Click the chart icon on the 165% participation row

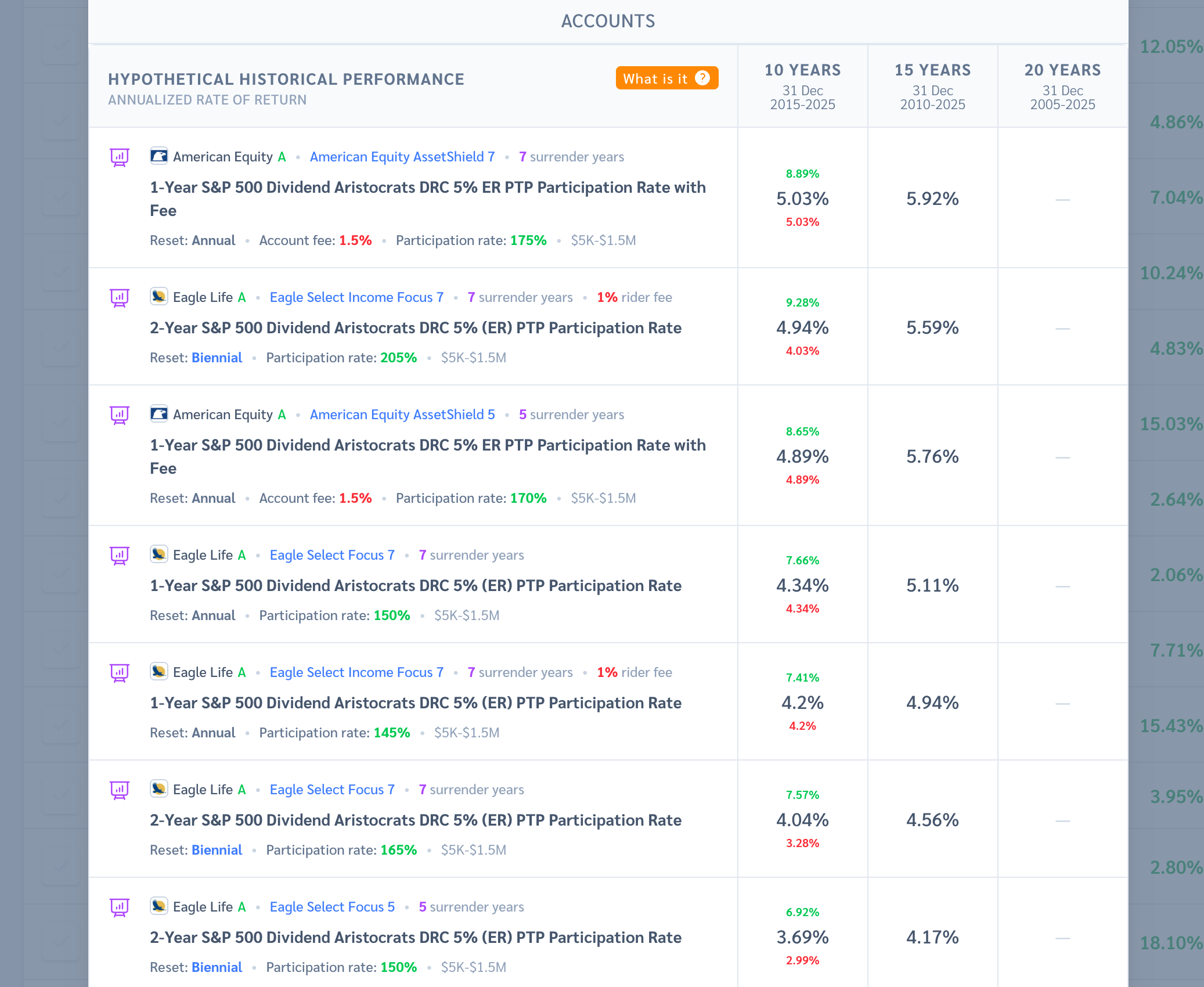point(120,790)
